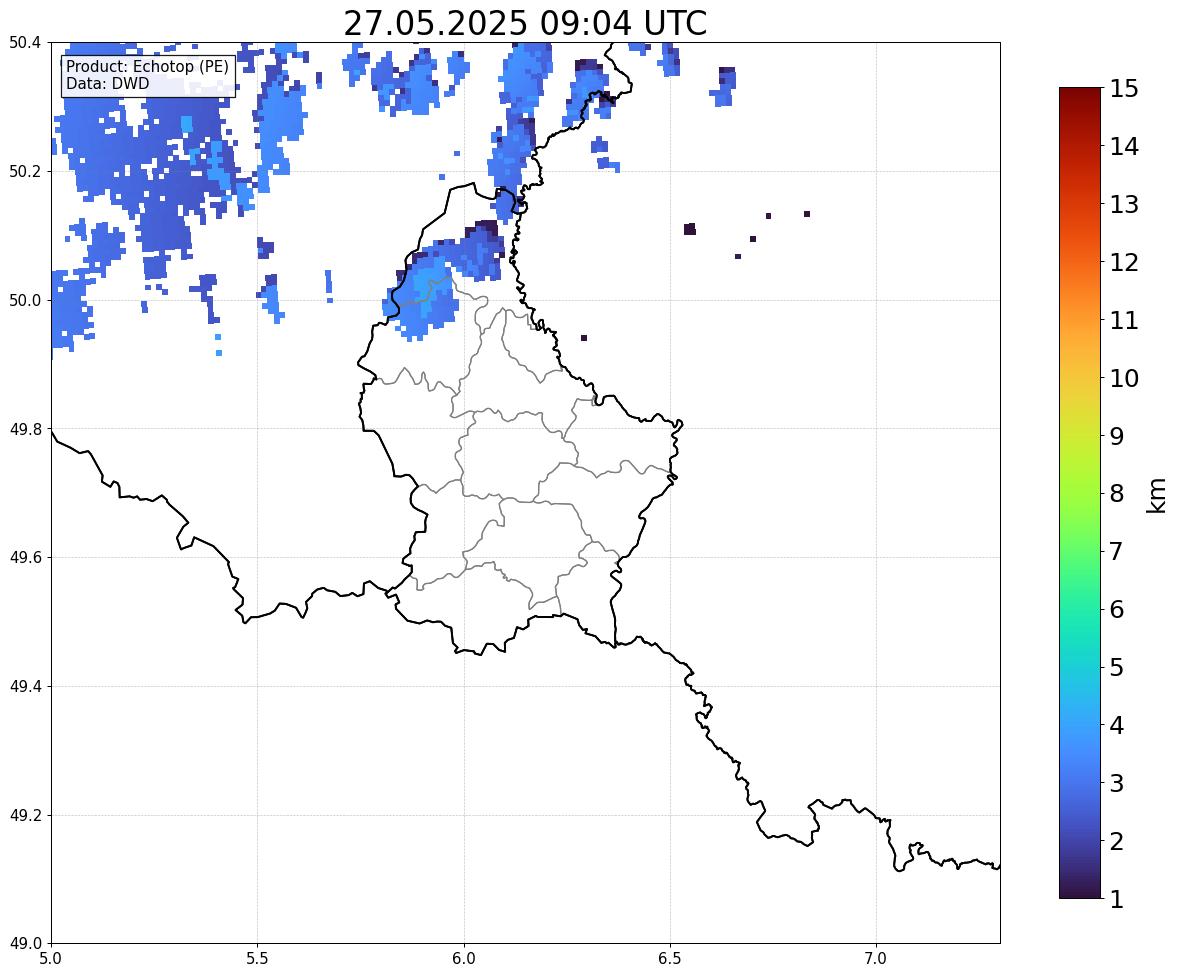1178x976 pixels.
Task: Click the colorbar unit label 'km'
Action: coord(1155,496)
